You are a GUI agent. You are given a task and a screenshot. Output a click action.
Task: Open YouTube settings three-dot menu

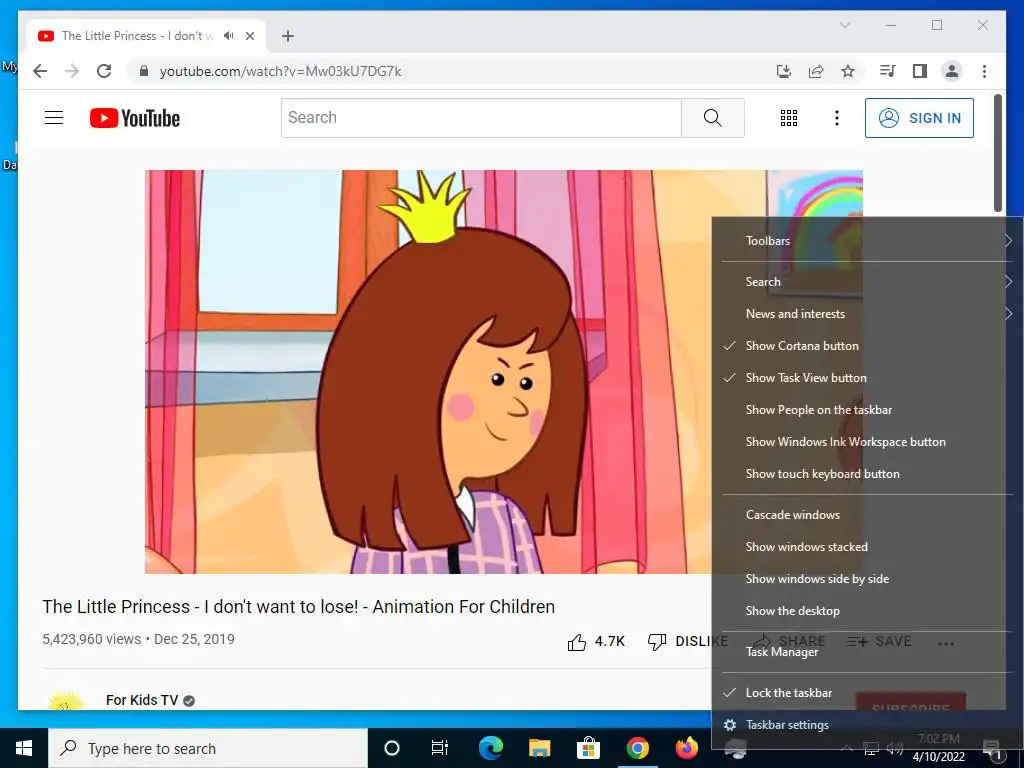(837, 118)
